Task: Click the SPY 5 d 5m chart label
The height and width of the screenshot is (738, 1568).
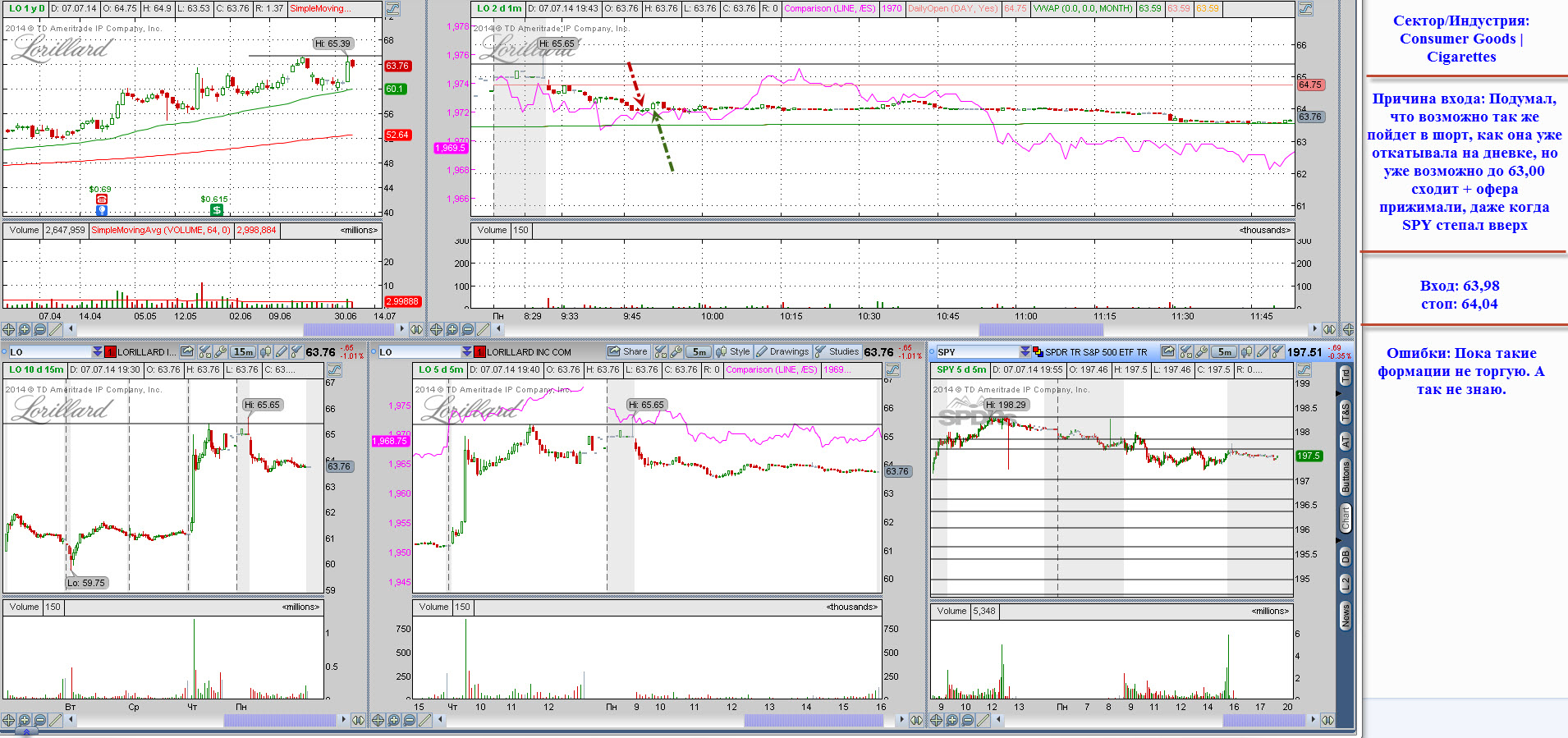Action: [x=961, y=369]
